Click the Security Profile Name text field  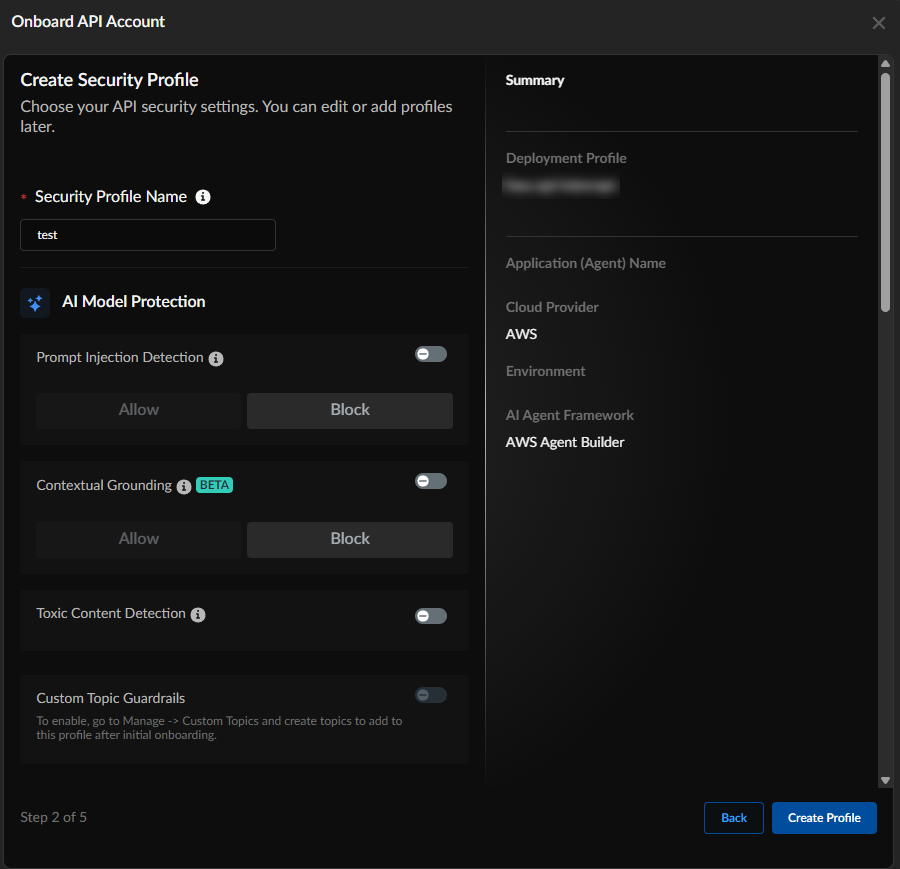pos(148,235)
